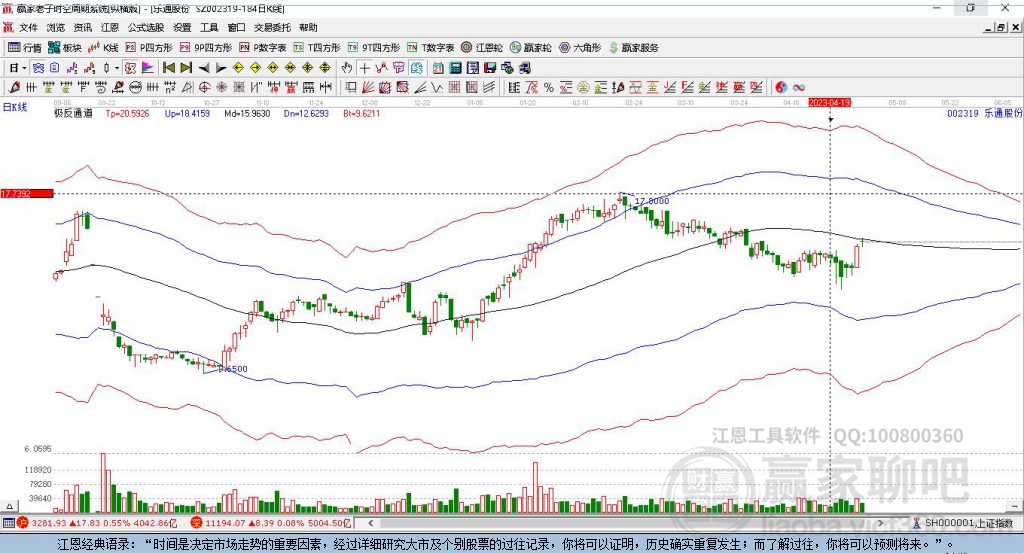Open the 赢家轮 wheel tool
The image size is (1024, 554).
pos(530,48)
